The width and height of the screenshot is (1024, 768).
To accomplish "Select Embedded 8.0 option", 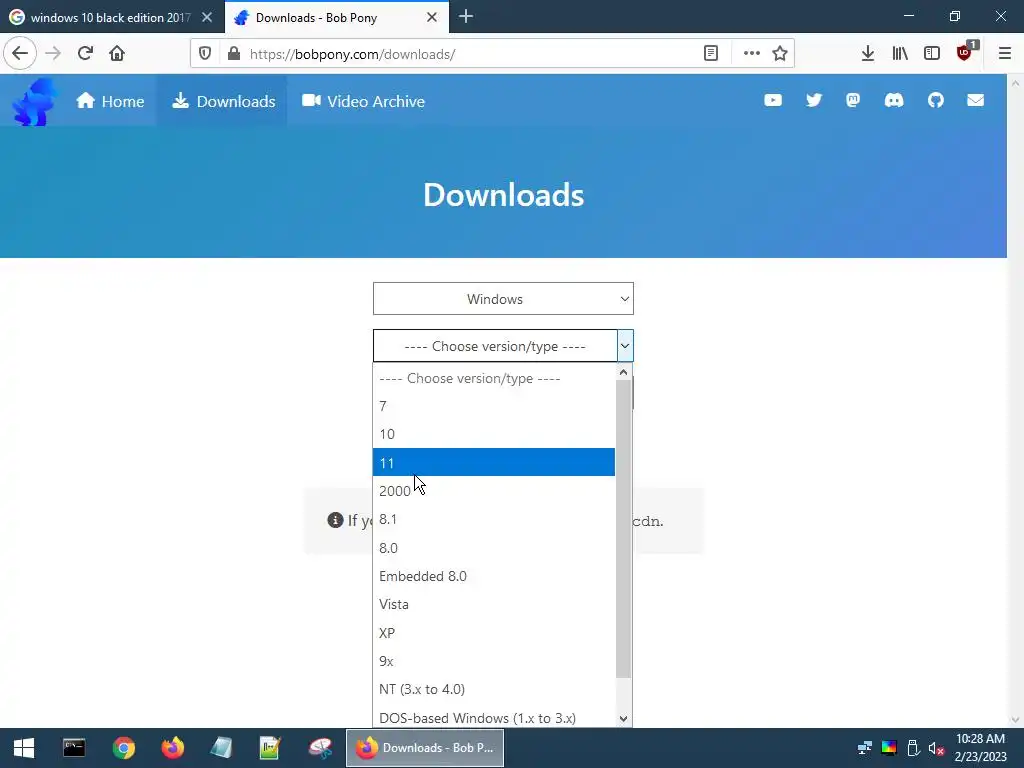I will tap(494, 576).
